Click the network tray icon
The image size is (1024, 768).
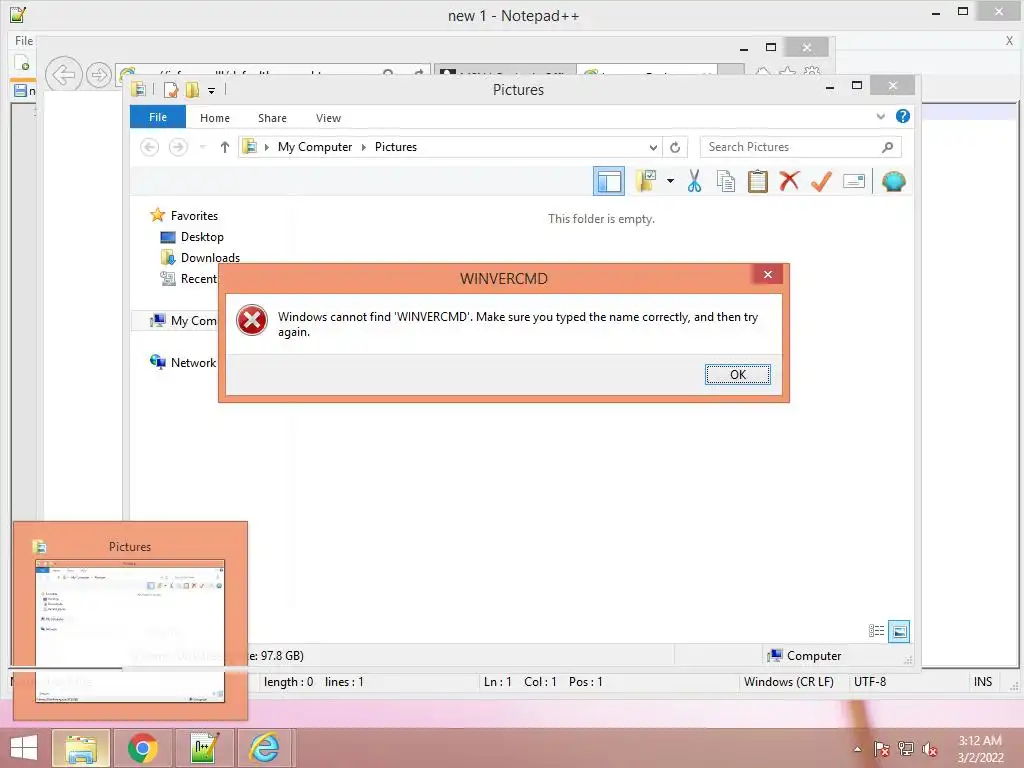pyautogui.click(x=906, y=749)
